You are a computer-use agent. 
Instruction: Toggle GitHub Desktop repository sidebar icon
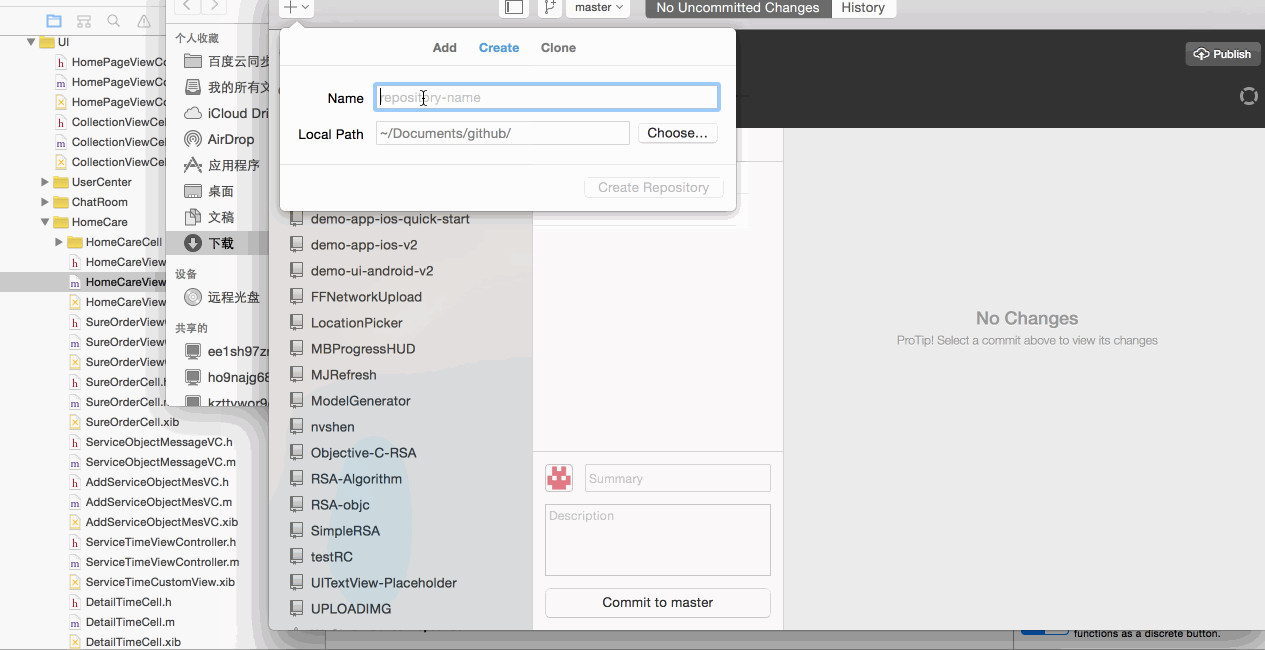[514, 8]
